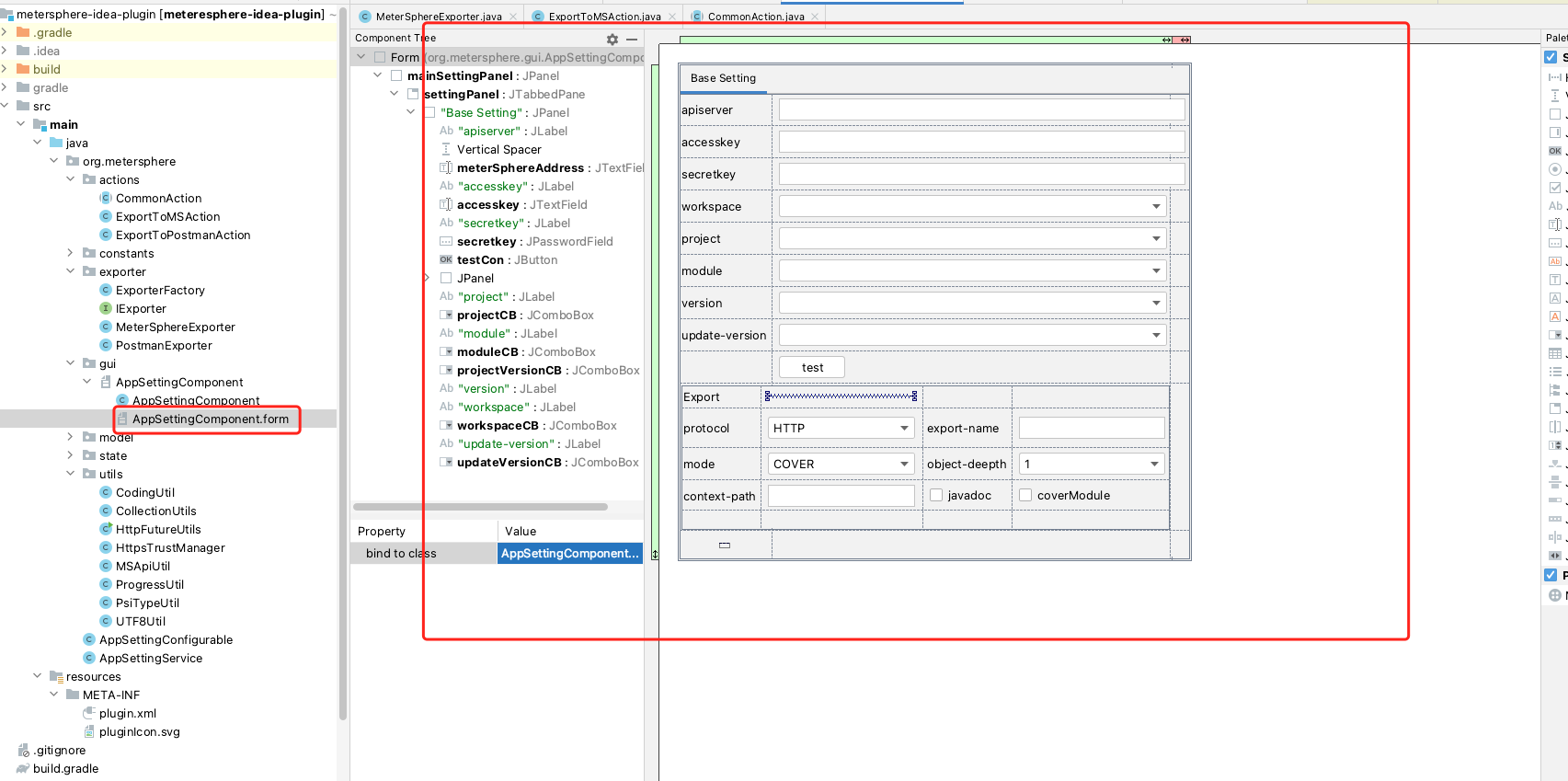1568x781 pixels.
Task: Pick the VSpacer icon in the Palette
Action: [x=1555, y=96]
